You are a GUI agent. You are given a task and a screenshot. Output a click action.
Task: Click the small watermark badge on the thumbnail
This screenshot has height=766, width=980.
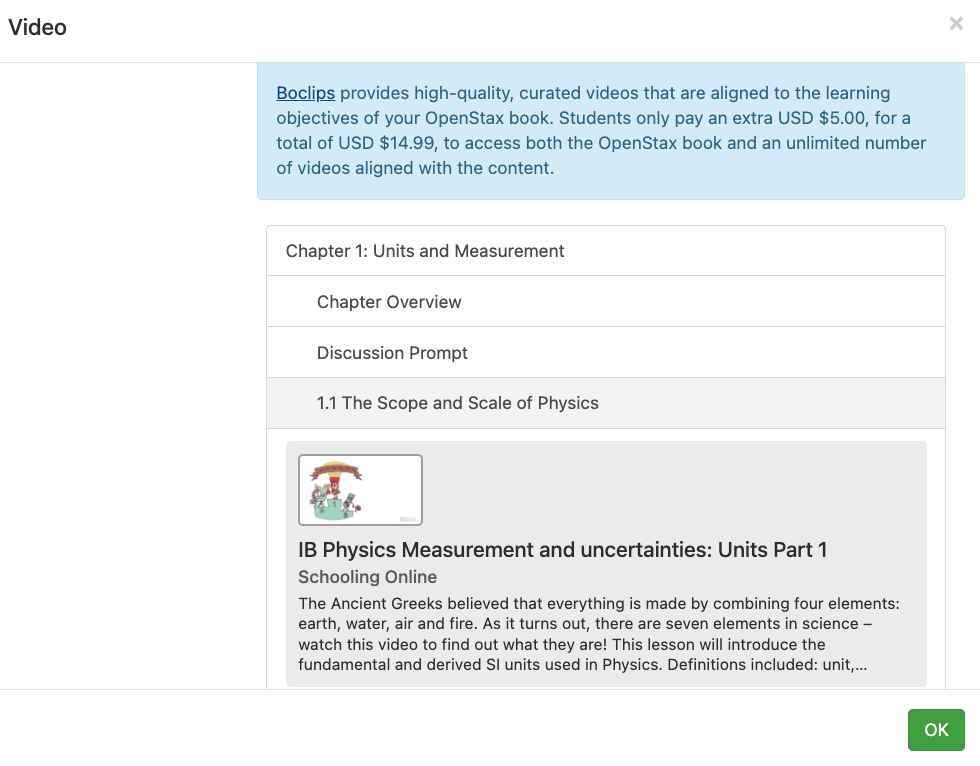pos(408,517)
